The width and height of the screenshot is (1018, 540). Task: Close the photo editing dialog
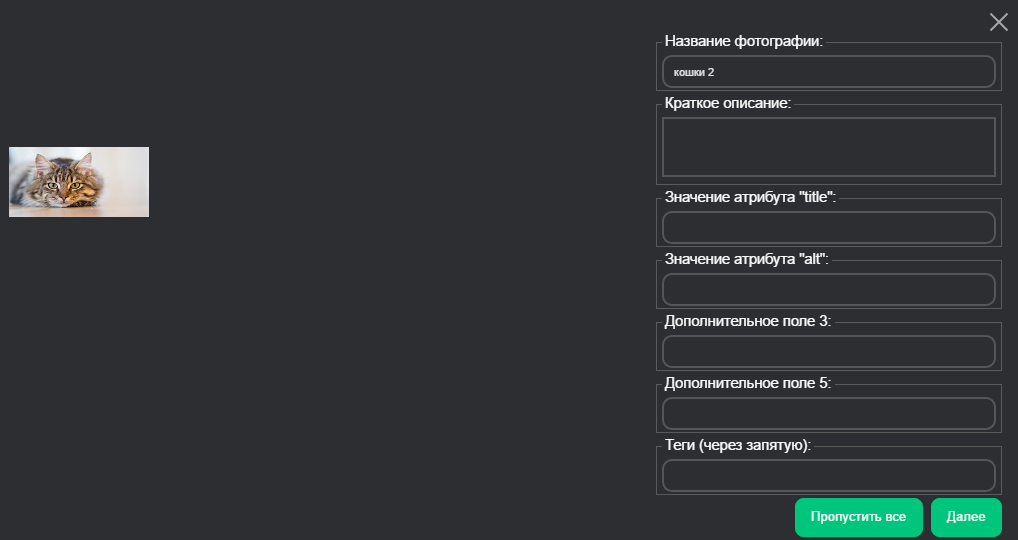998,22
